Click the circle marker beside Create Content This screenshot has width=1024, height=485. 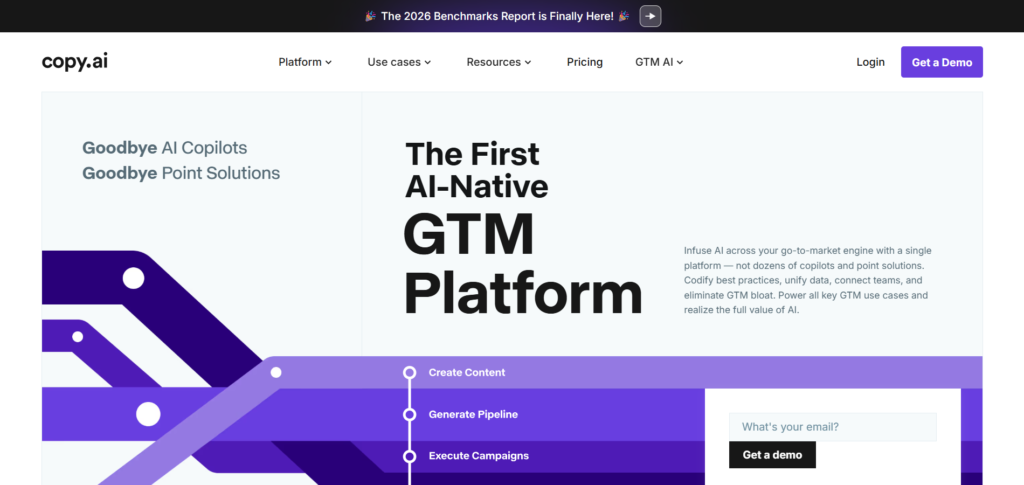409,373
